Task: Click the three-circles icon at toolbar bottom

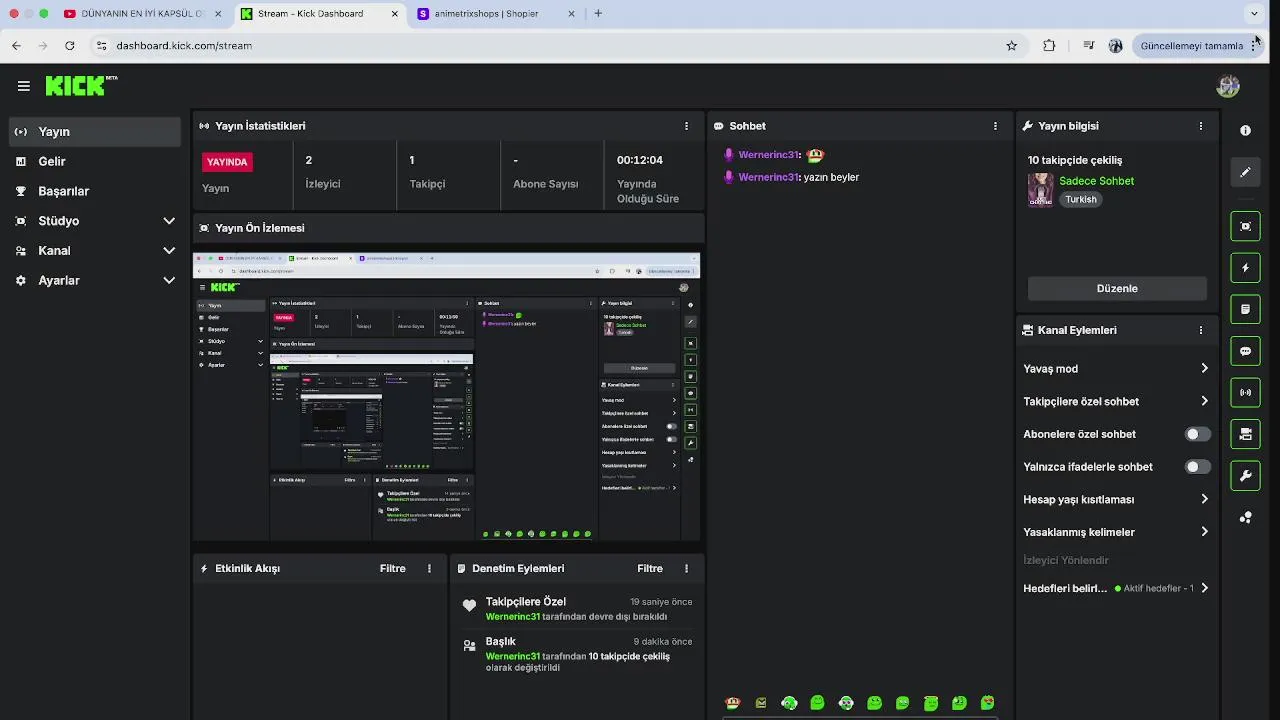Action: click(1245, 517)
